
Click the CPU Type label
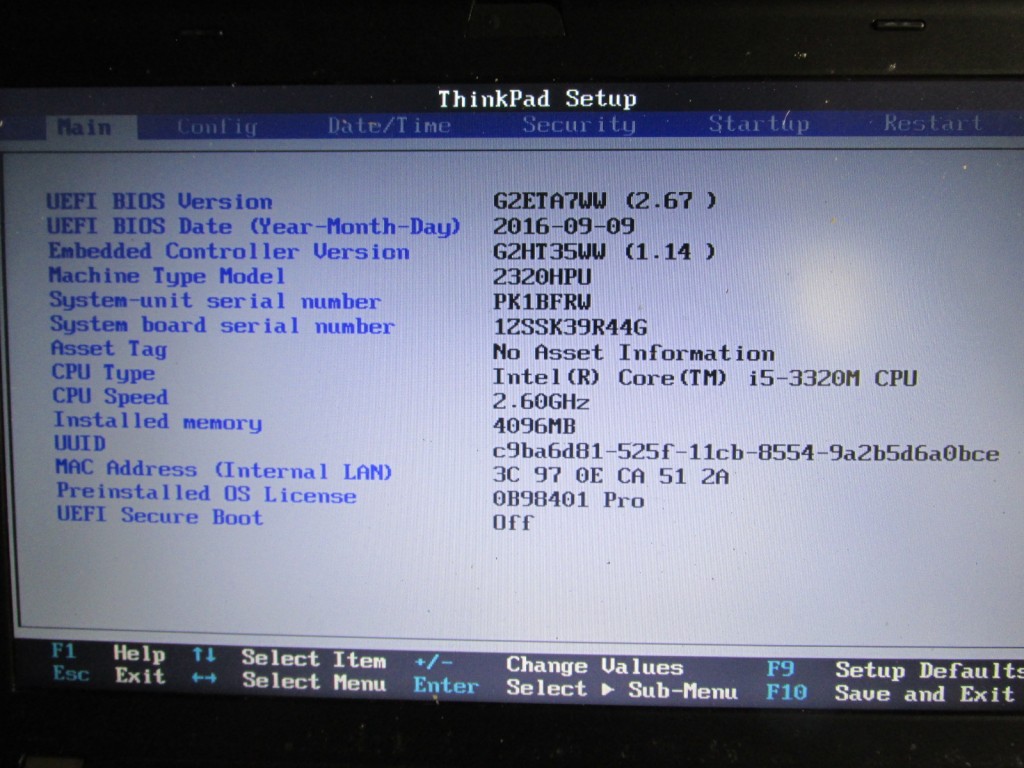tap(103, 372)
